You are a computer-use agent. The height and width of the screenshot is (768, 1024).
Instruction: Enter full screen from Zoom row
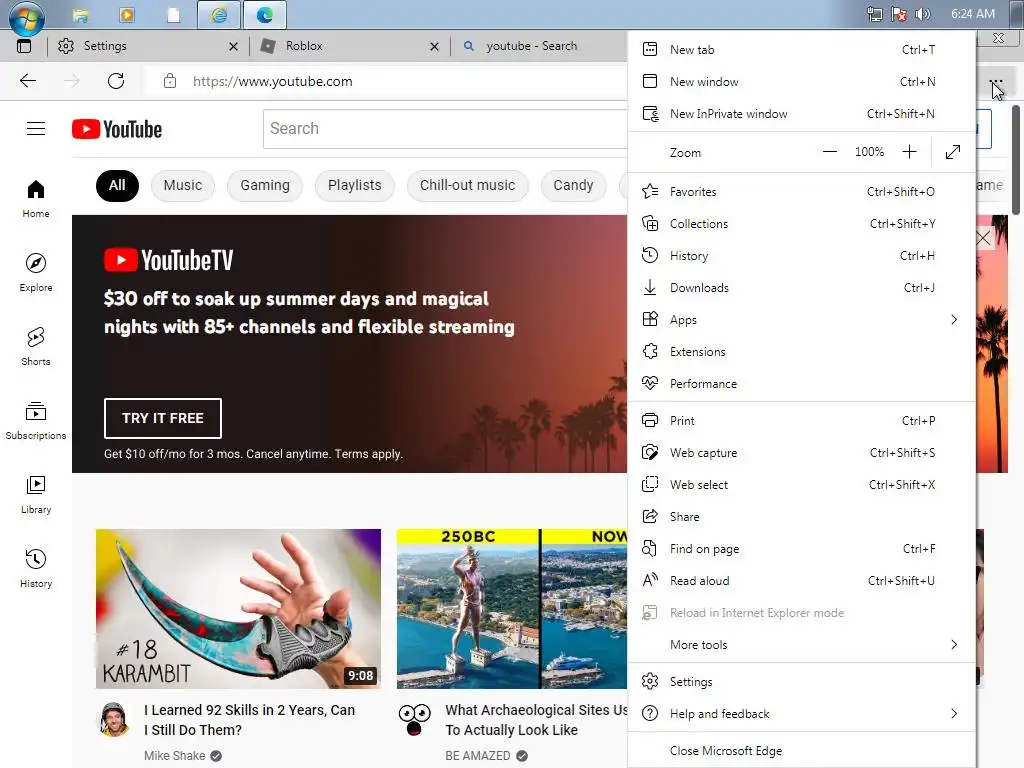tap(953, 152)
